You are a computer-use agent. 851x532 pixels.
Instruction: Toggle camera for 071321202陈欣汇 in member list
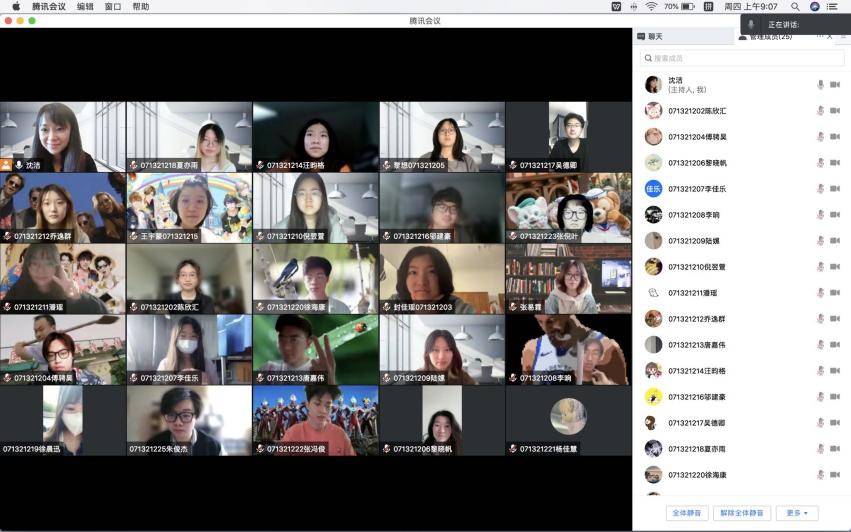pyautogui.click(x=835, y=111)
